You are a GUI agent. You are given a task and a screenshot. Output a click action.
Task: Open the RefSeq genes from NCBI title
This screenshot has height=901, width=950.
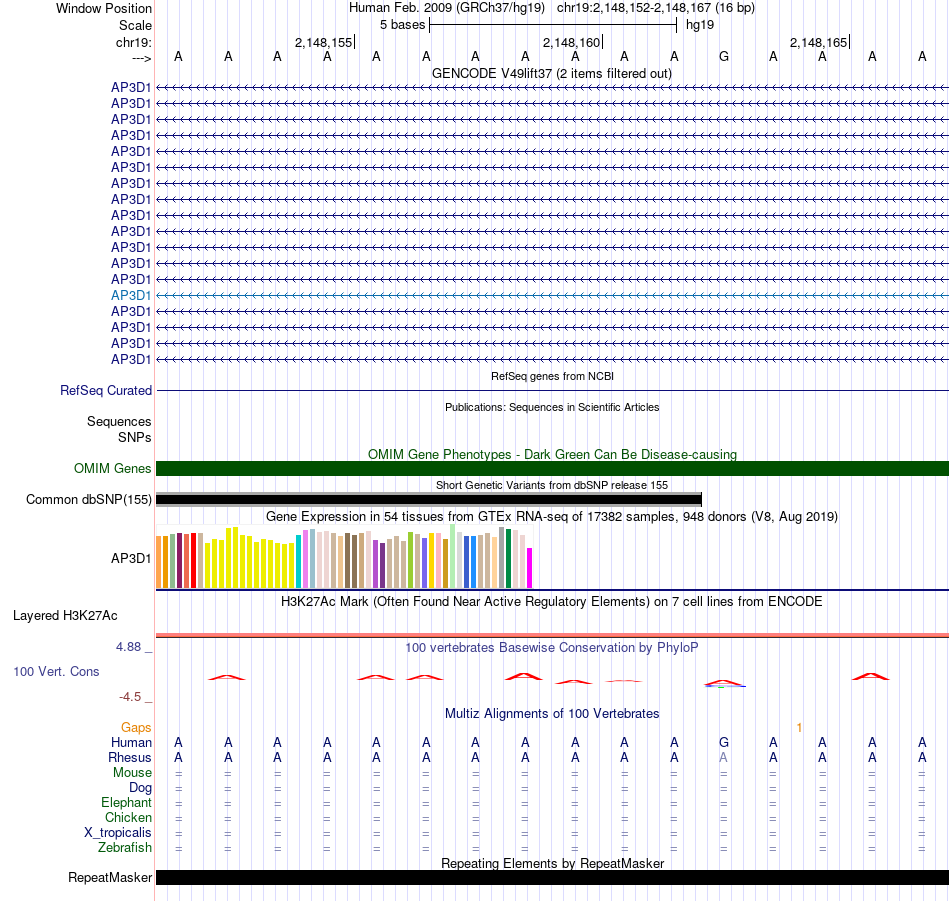(552, 376)
